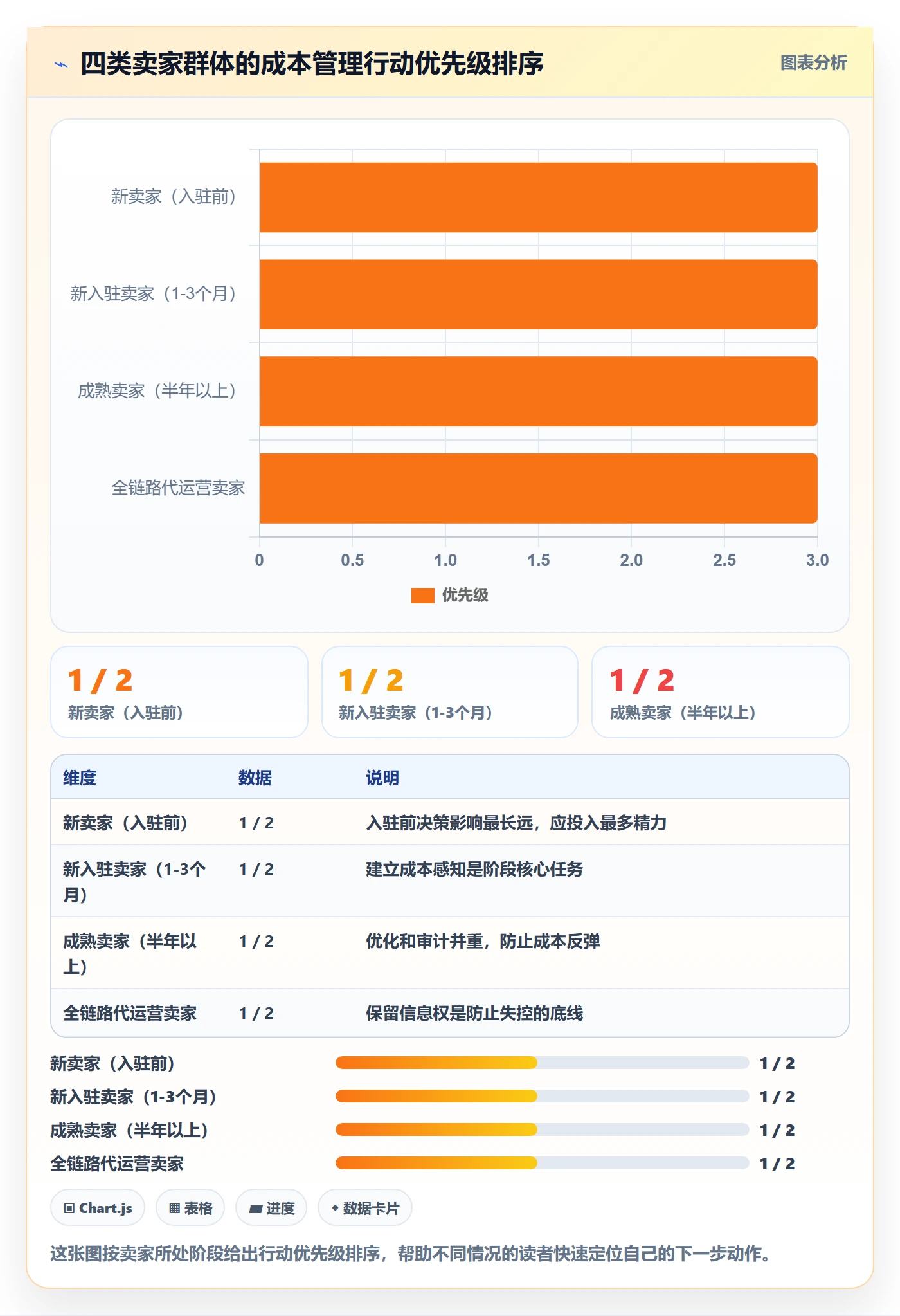Viewport: 900px width, 1316px height.
Task: Open the 成熟卖家（半年以上） data card
Action: pos(721,692)
